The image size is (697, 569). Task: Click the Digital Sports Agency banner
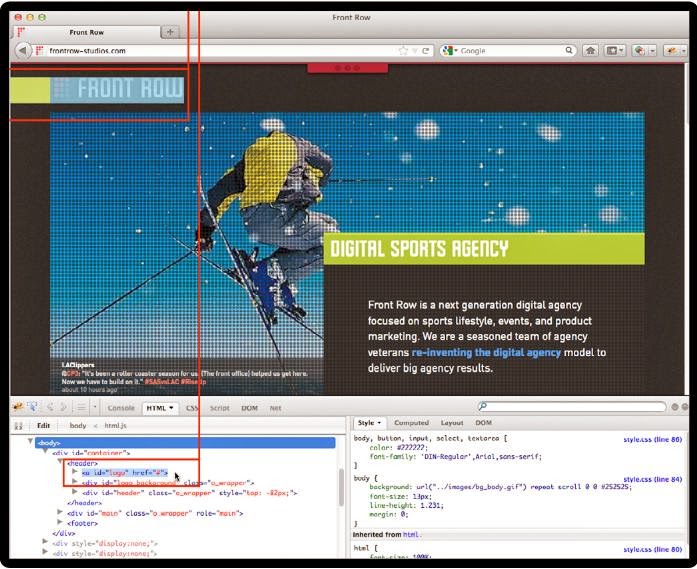tap(484, 248)
